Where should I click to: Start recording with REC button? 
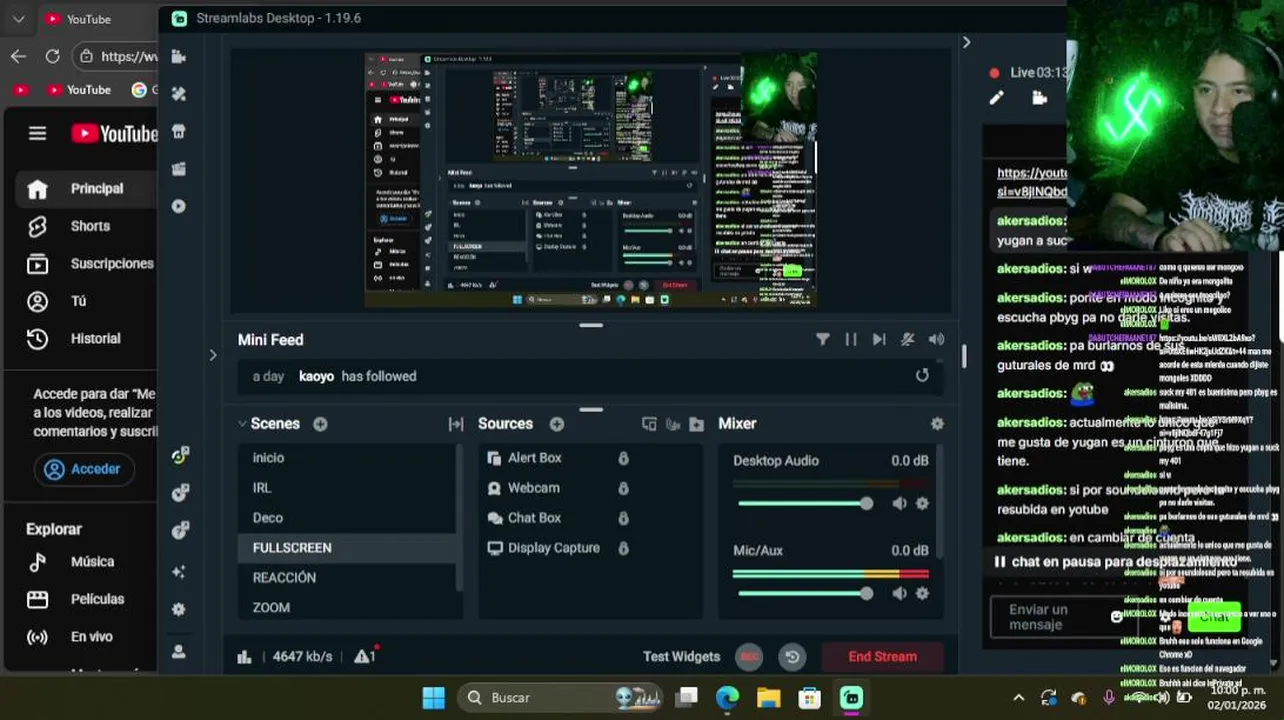[x=749, y=657]
